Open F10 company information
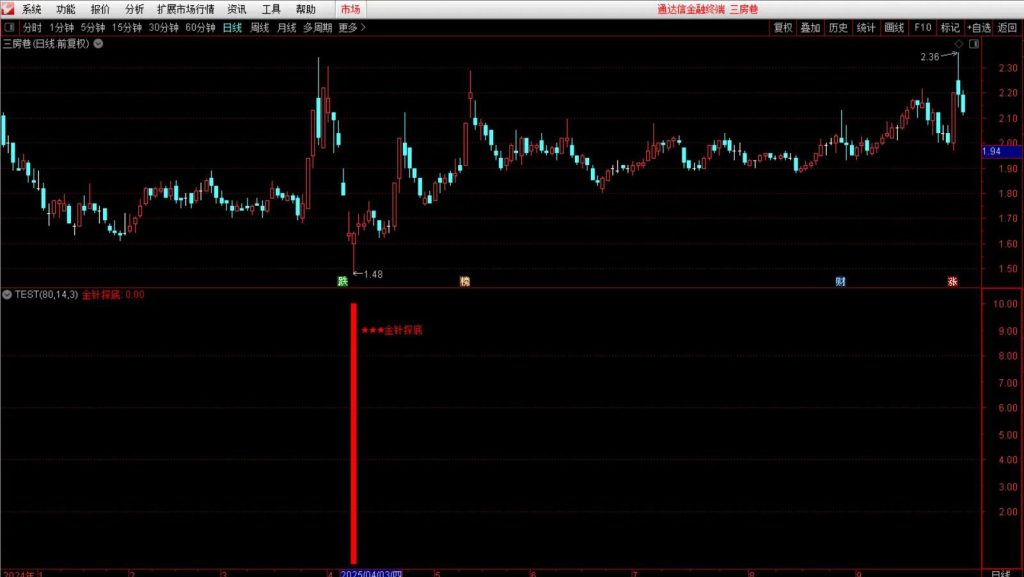The height and width of the screenshot is (577, 1024). point(922,28)
